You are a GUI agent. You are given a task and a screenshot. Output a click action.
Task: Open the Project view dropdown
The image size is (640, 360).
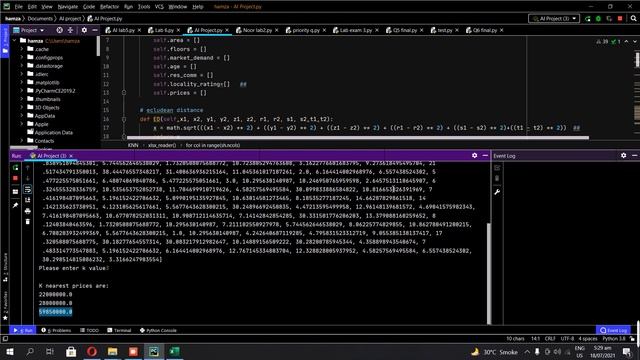[29, 30]
